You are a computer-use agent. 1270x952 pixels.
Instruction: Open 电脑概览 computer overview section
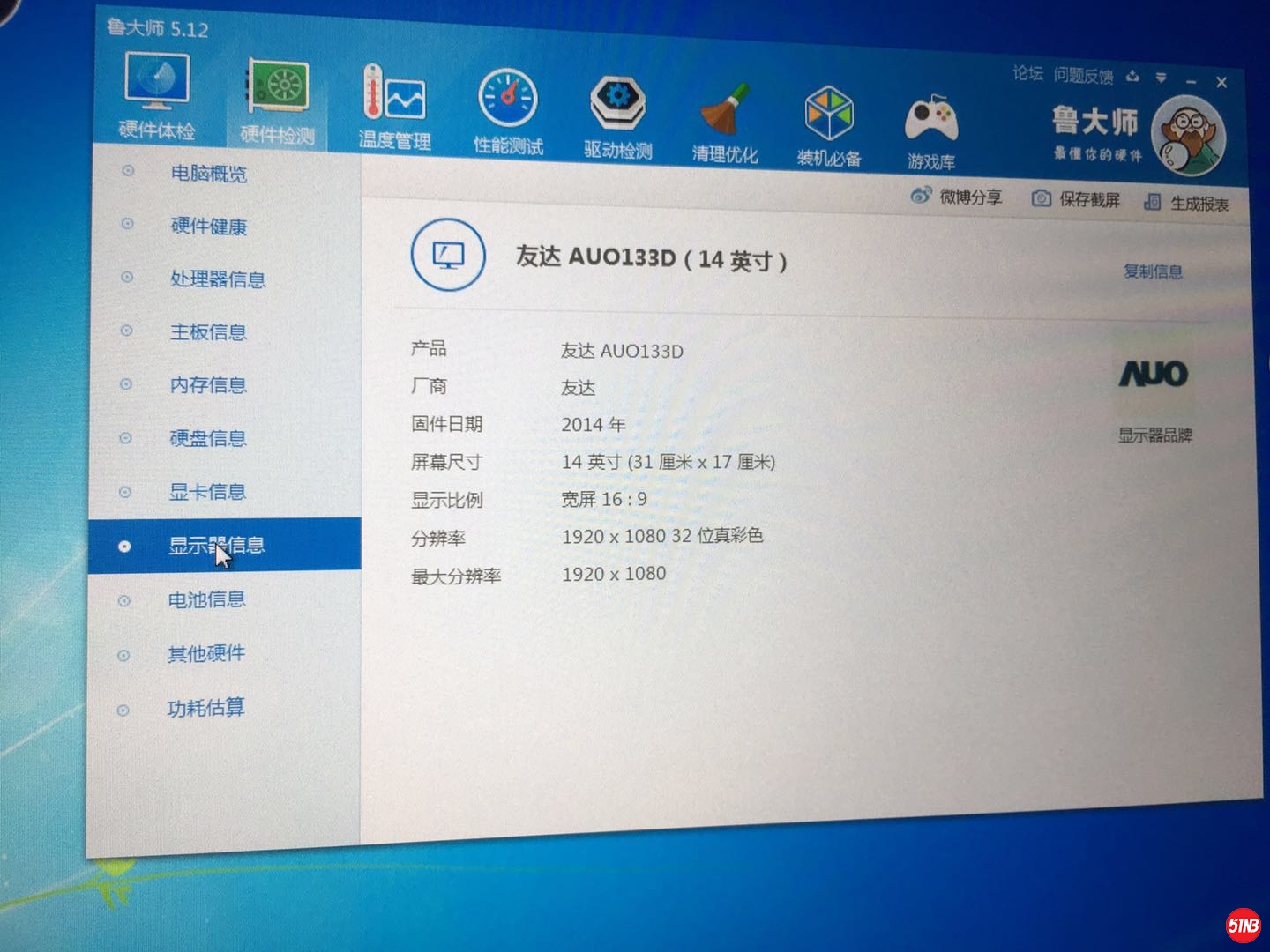(210, 174)
